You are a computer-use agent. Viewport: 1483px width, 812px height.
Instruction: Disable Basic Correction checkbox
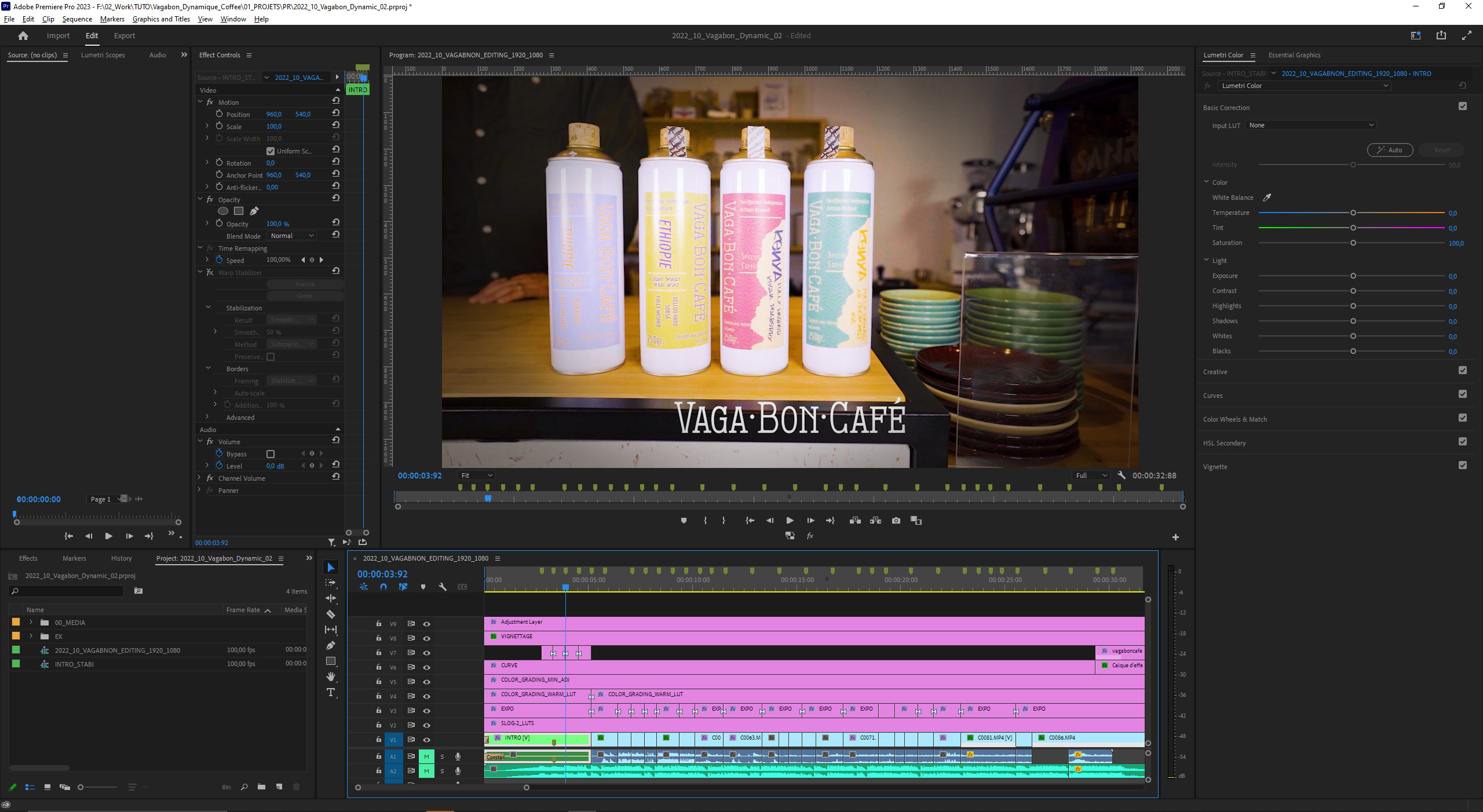pos(1463,106)
